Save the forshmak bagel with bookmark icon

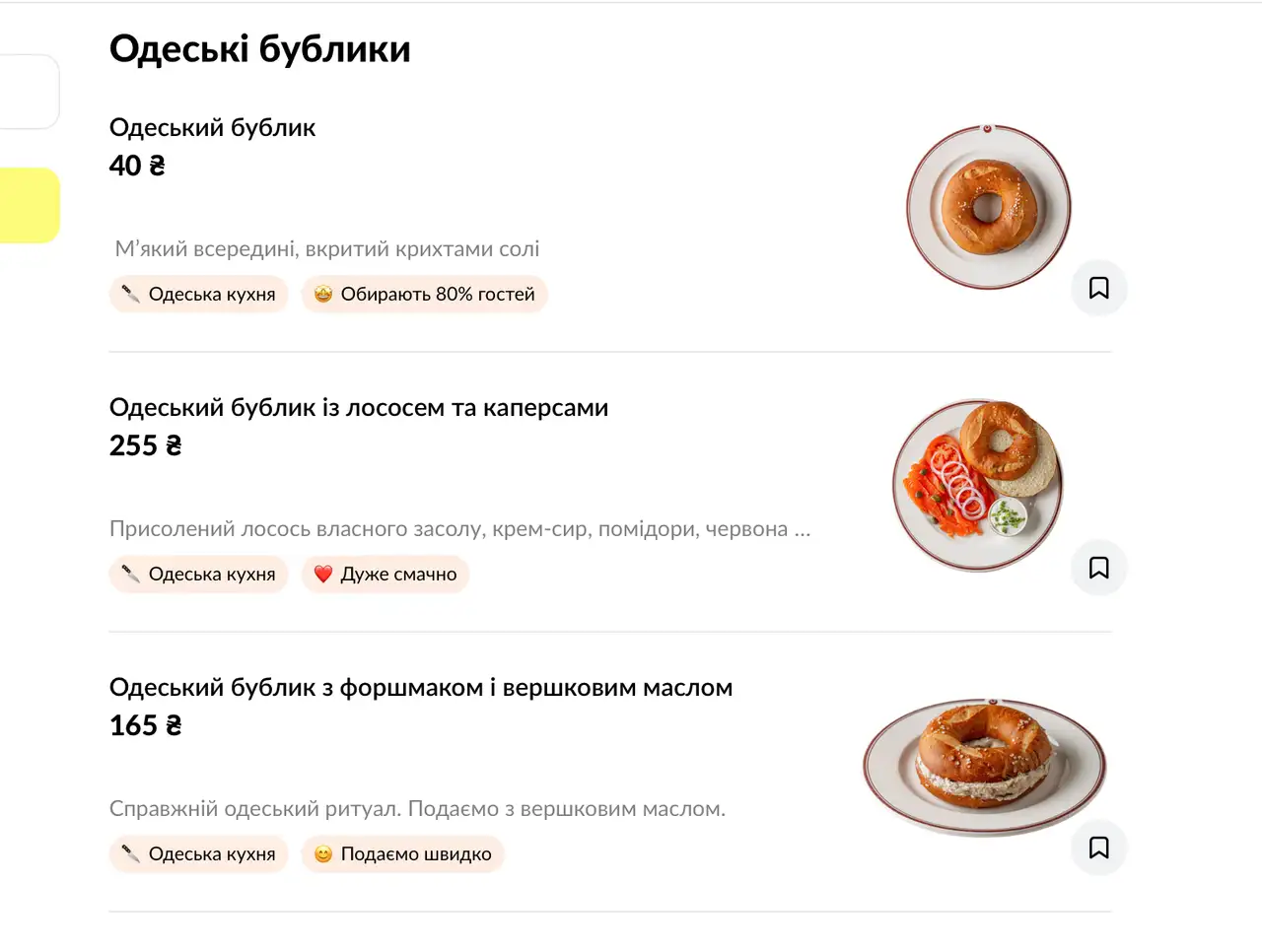1098,848
